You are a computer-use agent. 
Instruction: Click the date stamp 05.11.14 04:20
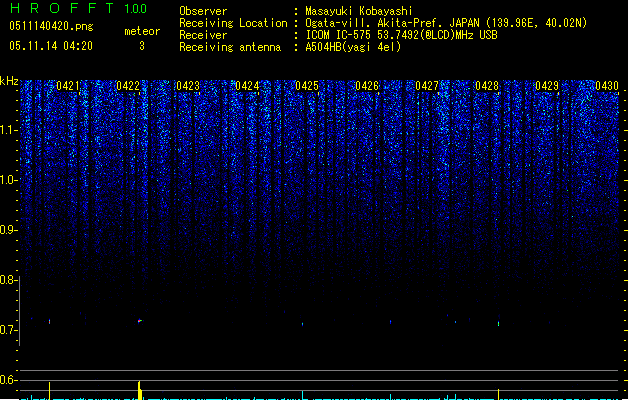[x=51, y=46]
